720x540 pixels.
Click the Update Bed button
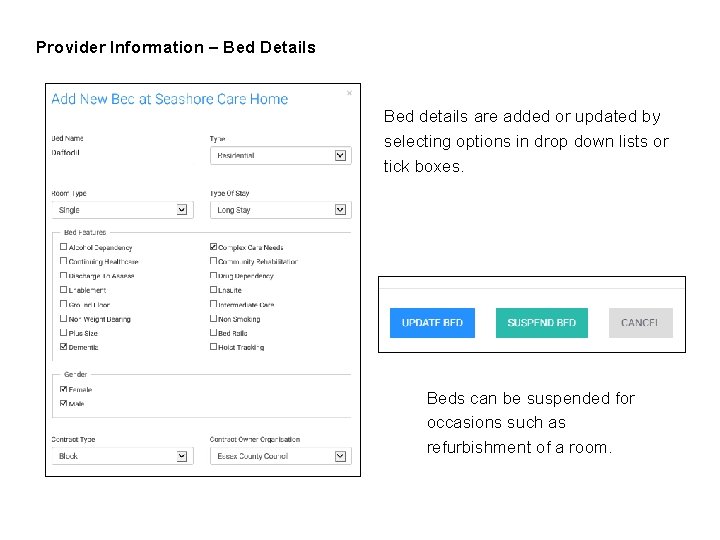coord(432,323)
